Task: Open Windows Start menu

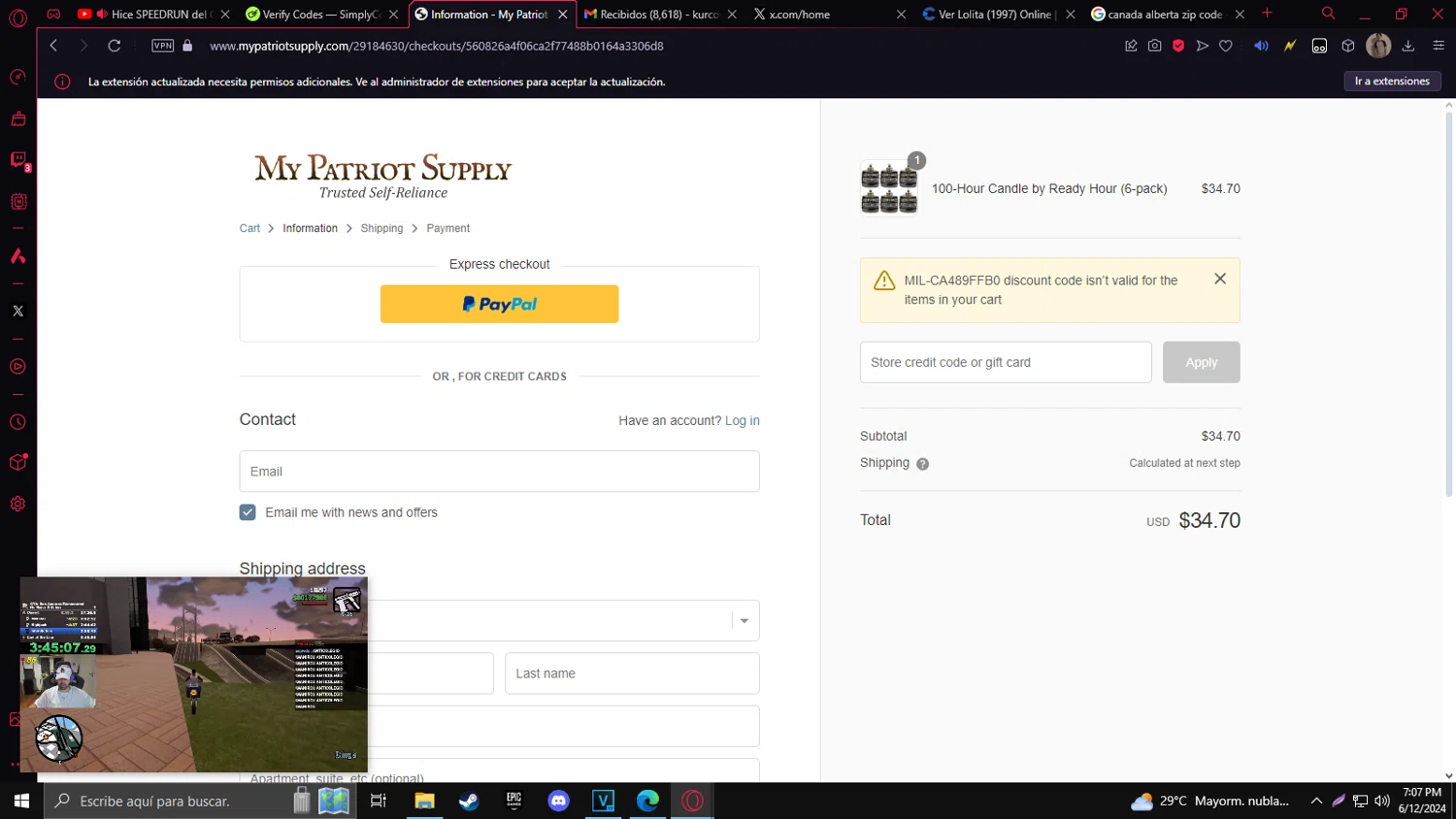Action: (x=21, y=801)
